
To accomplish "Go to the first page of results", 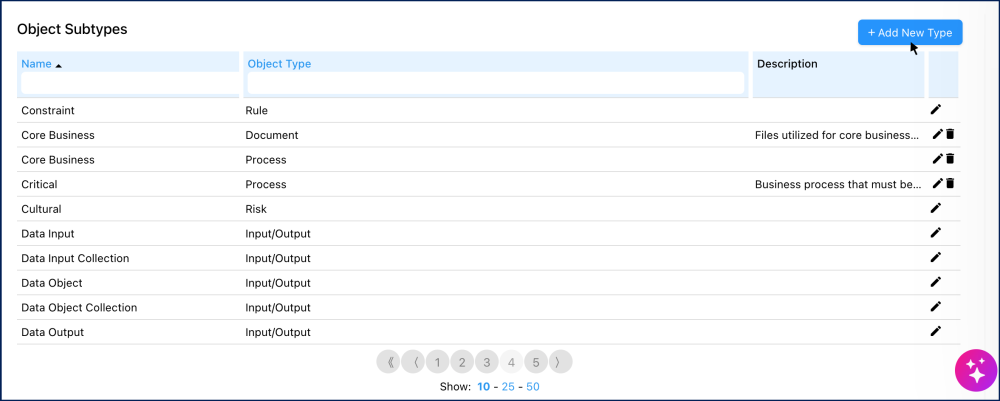I will tap(388, 362).
